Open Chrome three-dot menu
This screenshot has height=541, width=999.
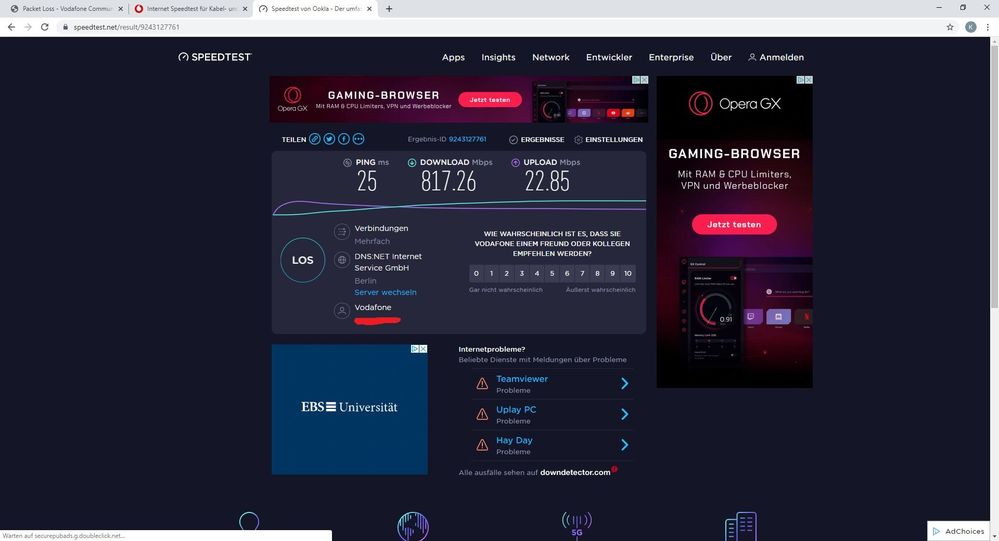coord(988,27)
